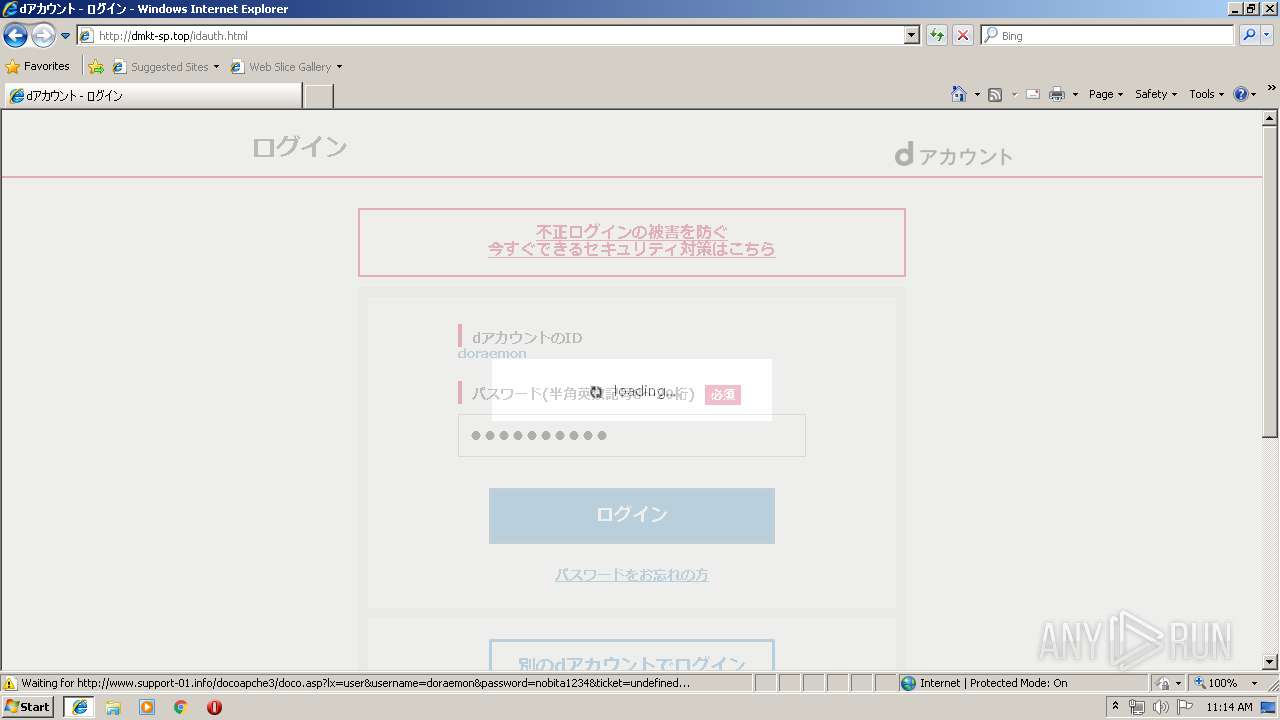Select the dアカウント - ログイン tab
1280x720 pixels.
(153, 96)
